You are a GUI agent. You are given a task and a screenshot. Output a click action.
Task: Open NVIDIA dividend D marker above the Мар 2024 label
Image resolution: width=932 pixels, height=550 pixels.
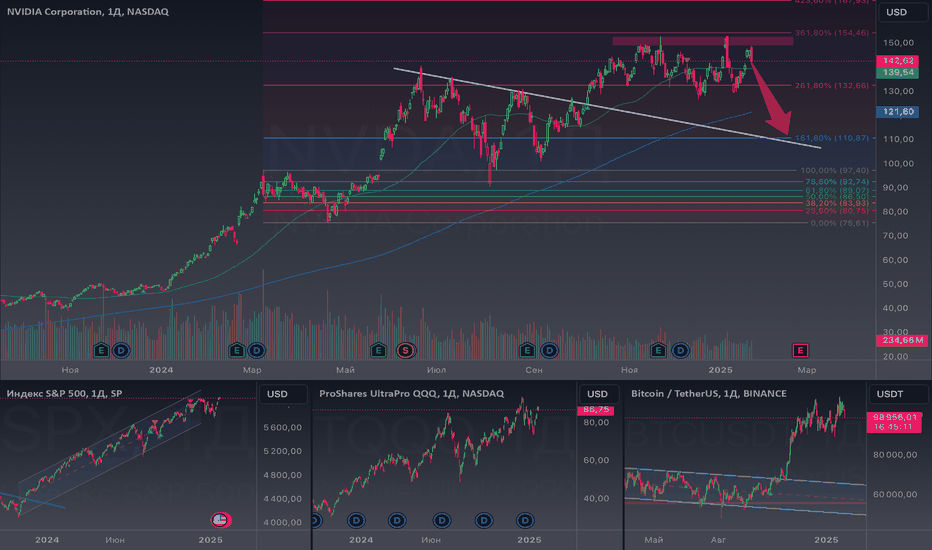[x=257, y=350]
